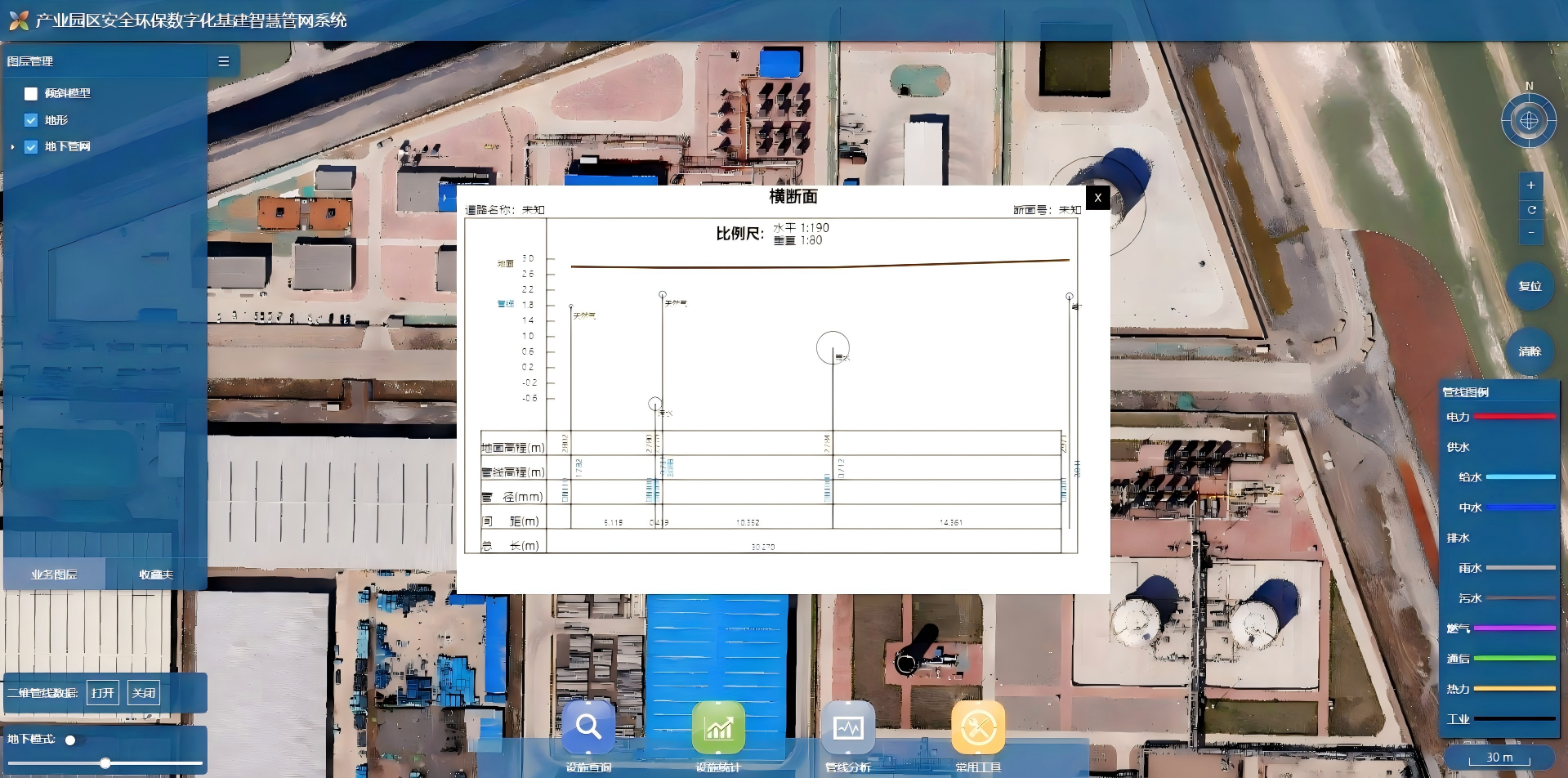Enable the 倾斜模型 layer checkbox
This screenshot has width=1568, height=778.
[31, 94]
